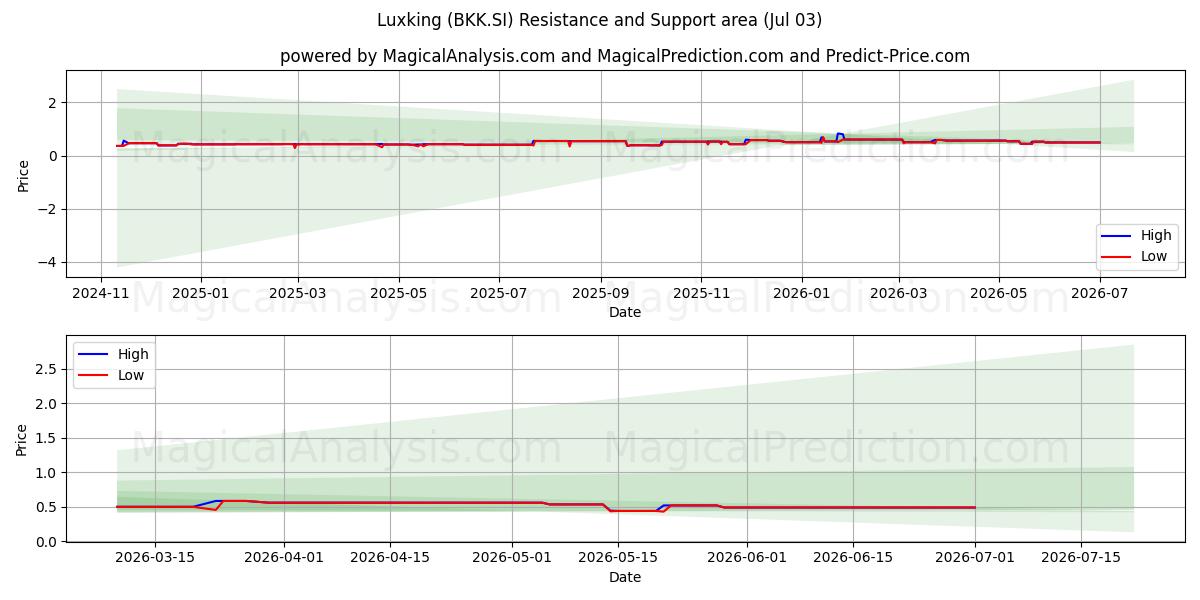Click 'High' in the lower chart legend
Image resolution: width=1200 pixels, height=600 pixels.
(133, 354)
